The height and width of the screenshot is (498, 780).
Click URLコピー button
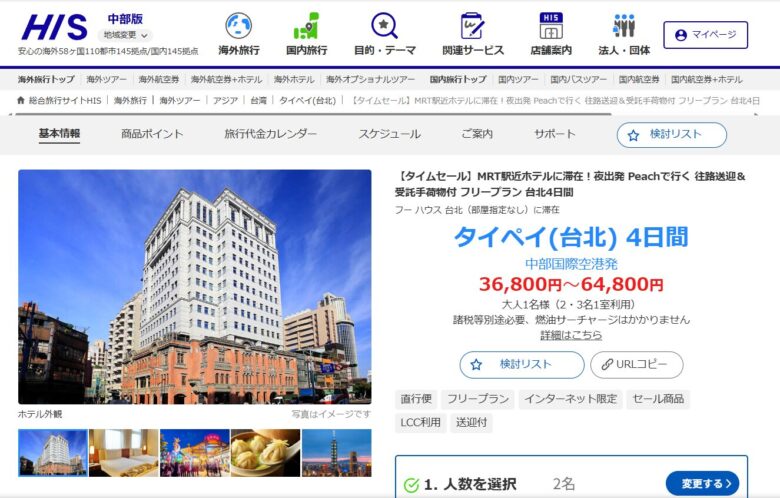(x=636, y=365)
